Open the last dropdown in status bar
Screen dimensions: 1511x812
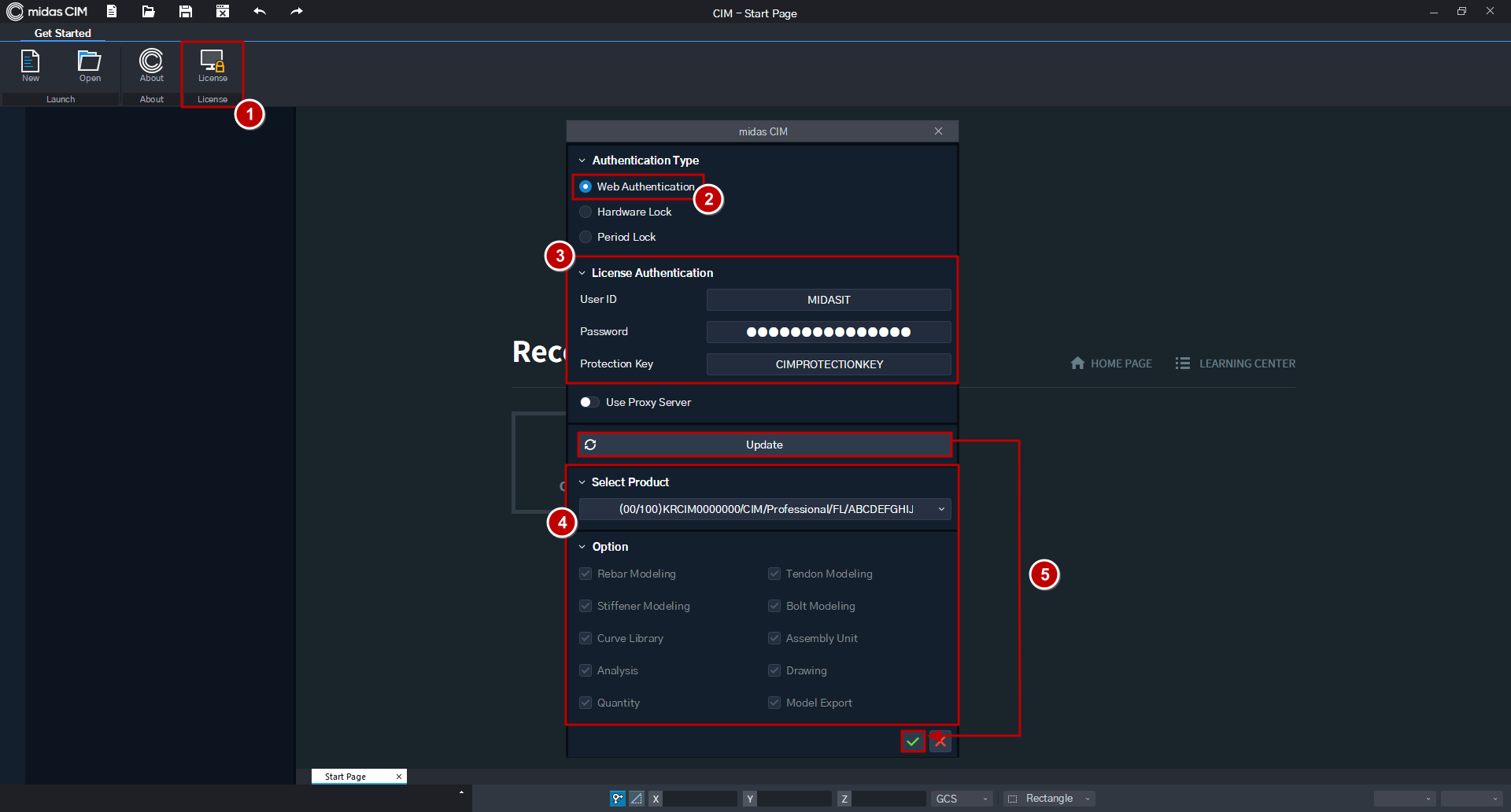click(1472, 799)
